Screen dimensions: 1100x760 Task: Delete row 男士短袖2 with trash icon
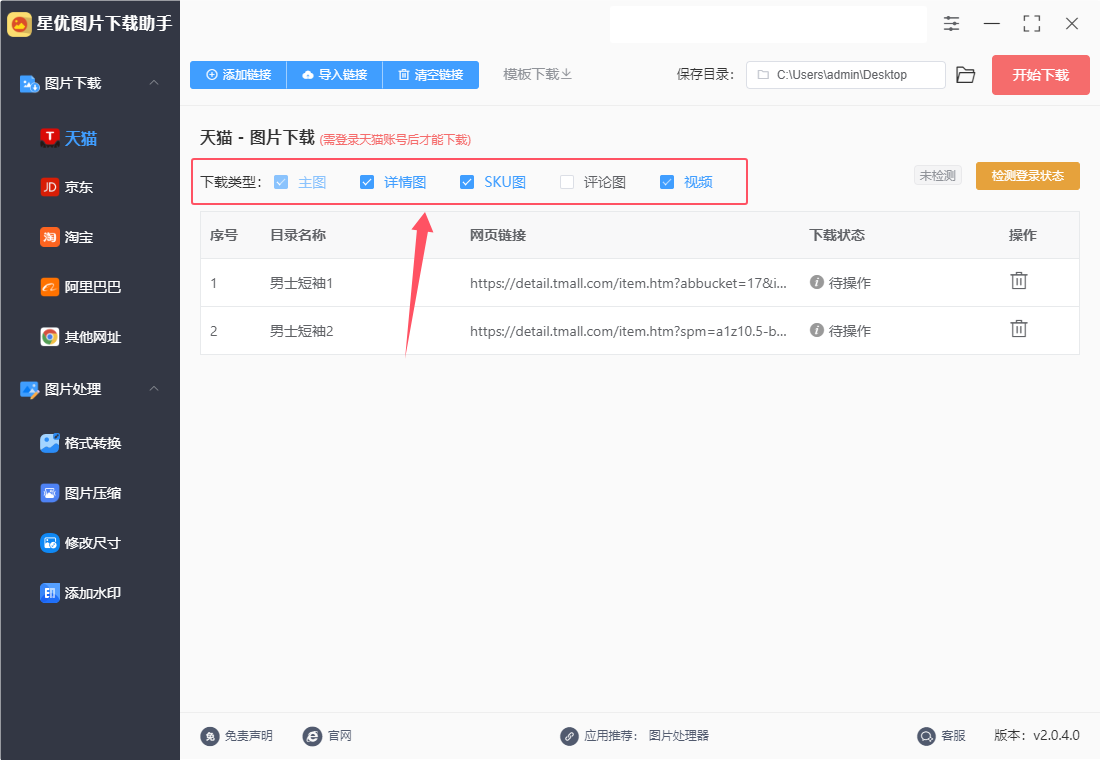click(1019, 328)
